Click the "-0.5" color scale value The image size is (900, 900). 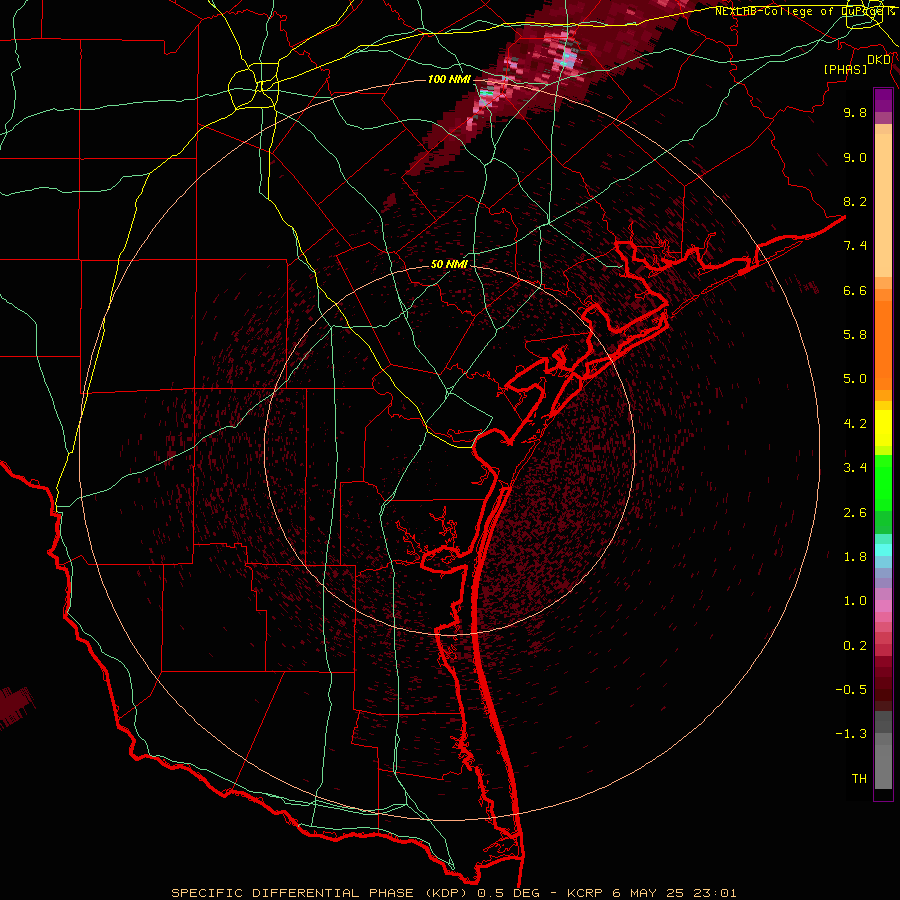tap(851, 690)
